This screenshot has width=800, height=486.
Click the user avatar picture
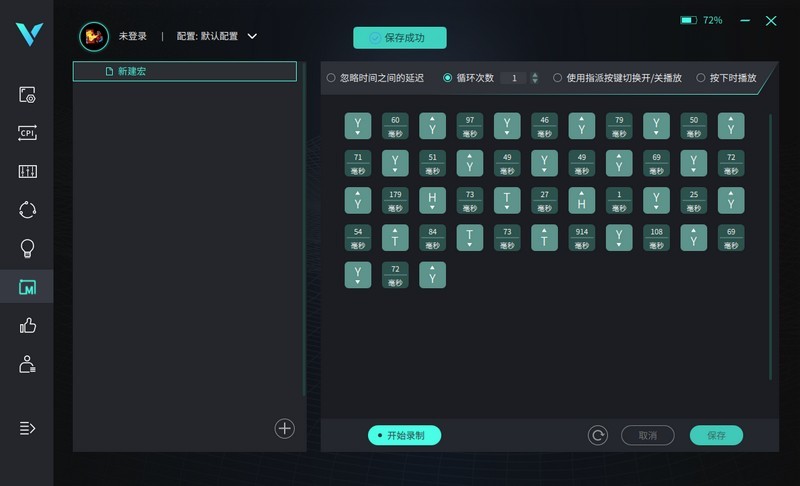click(x=94, y=36)
